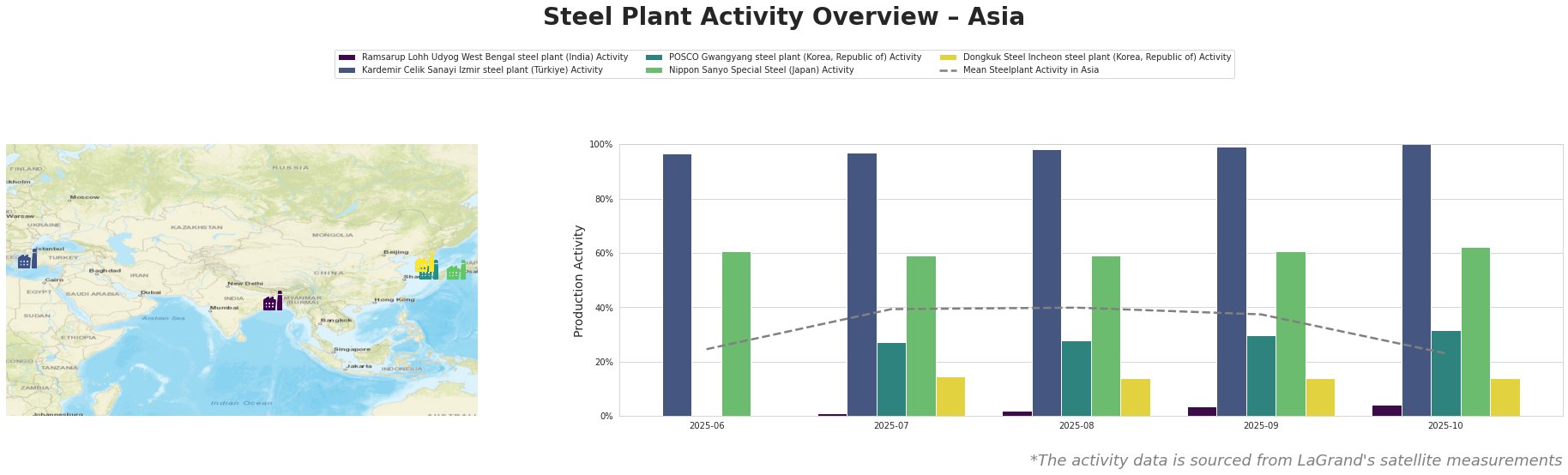Click the Kardemir Celik Sanayi blue legend swatch
1568x475 pixels.
347,70
